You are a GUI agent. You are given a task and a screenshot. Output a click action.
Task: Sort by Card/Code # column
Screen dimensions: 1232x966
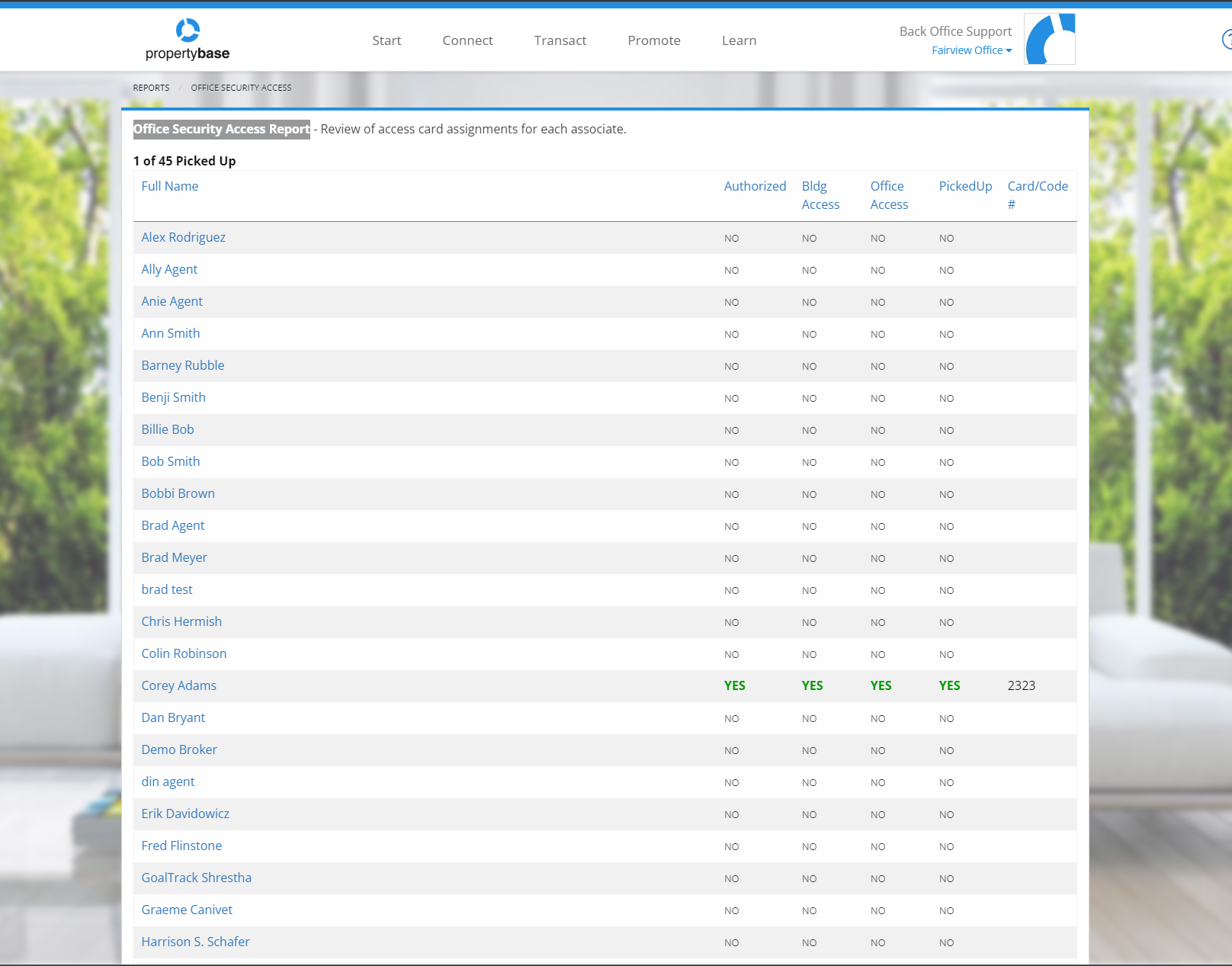click(1038, 195)
